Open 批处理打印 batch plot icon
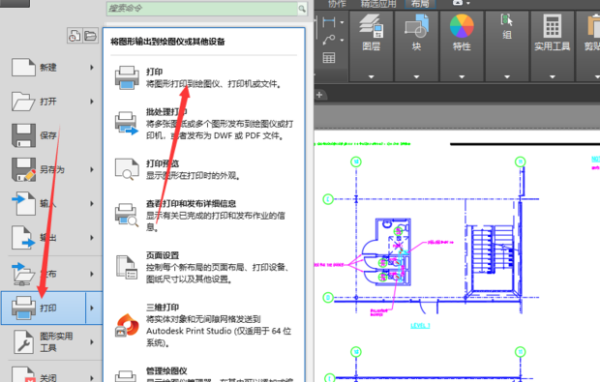Screen dimensions: 600x382 point(126,123)
